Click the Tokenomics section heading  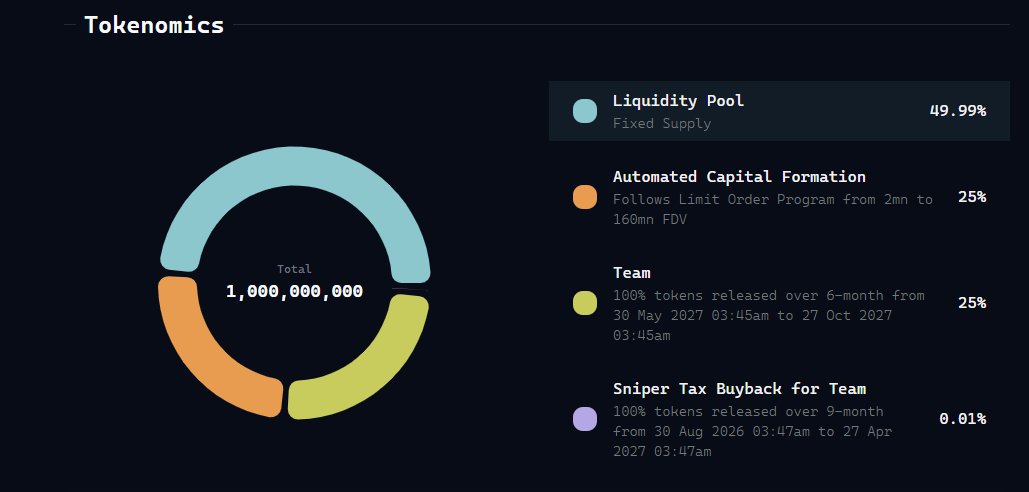coord(154,25)
